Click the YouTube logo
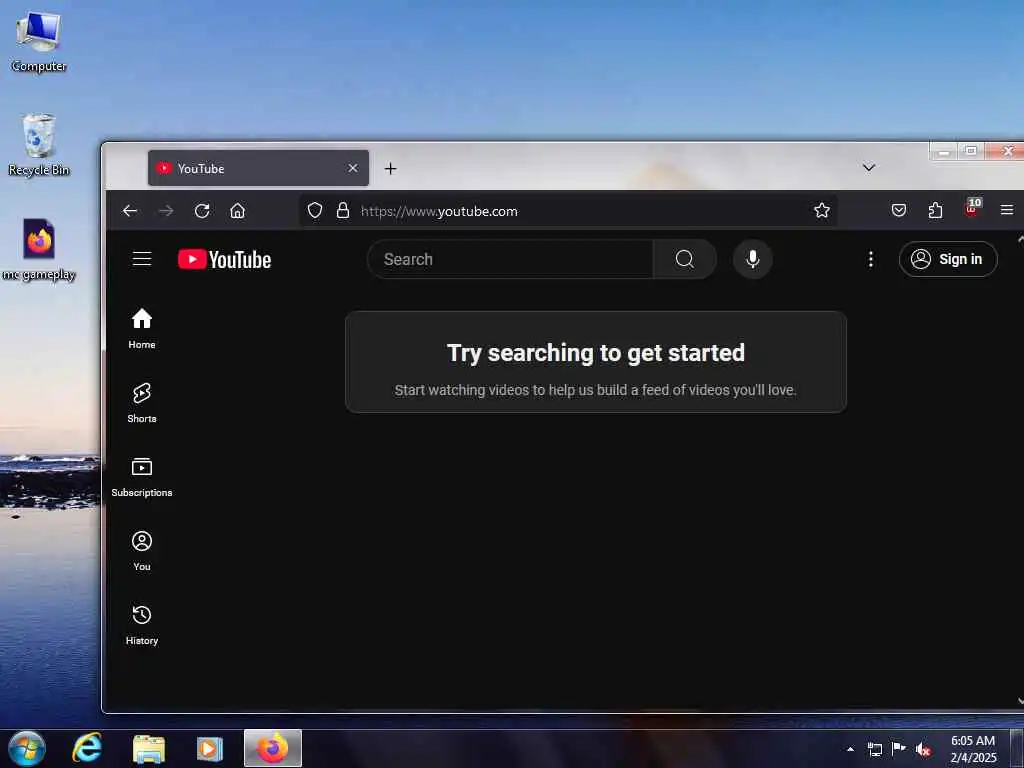The height and width of the screenshot is (768, 1024). pos(224,259)
